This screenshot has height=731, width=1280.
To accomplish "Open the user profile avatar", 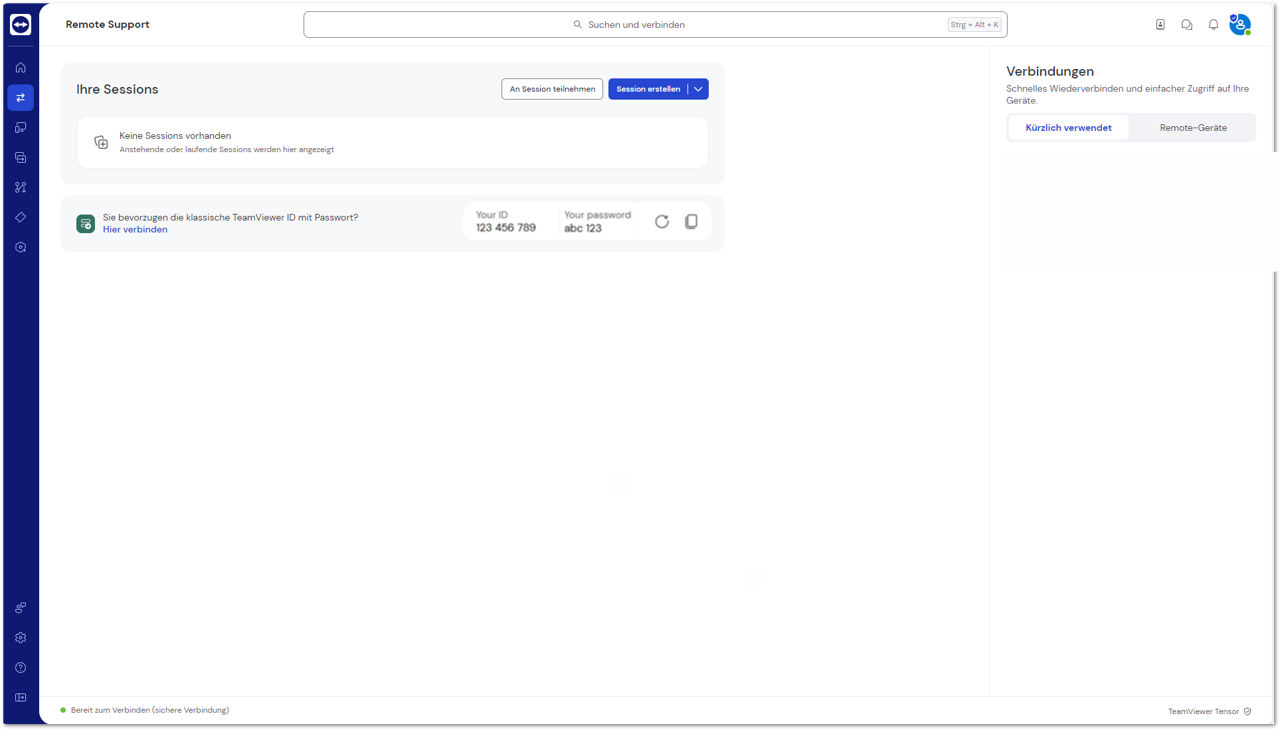I will coord(1240,24).
